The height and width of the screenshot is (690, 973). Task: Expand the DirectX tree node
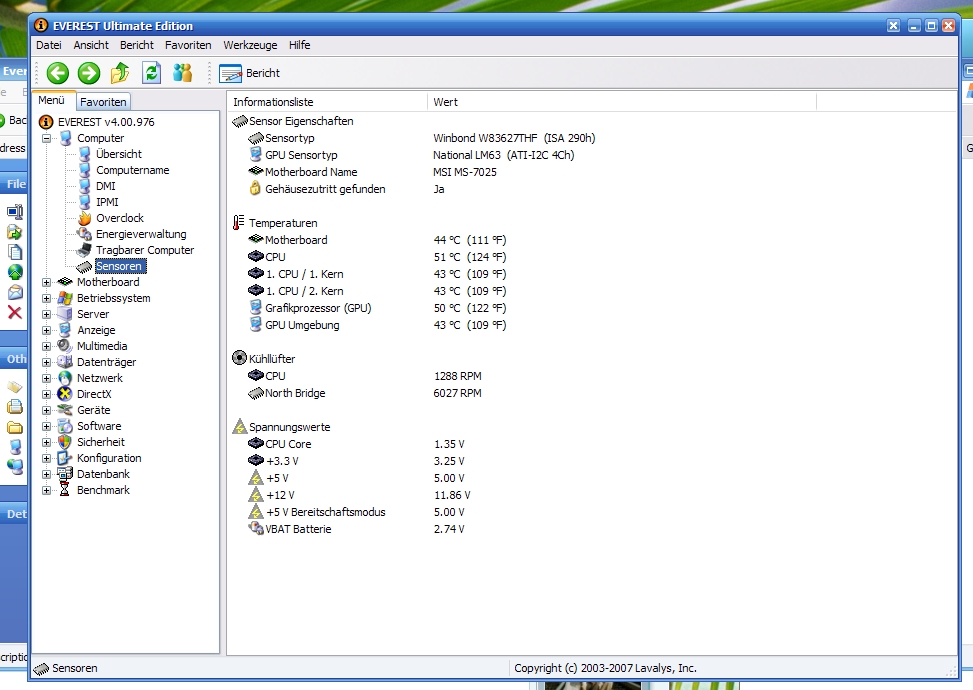47,395
